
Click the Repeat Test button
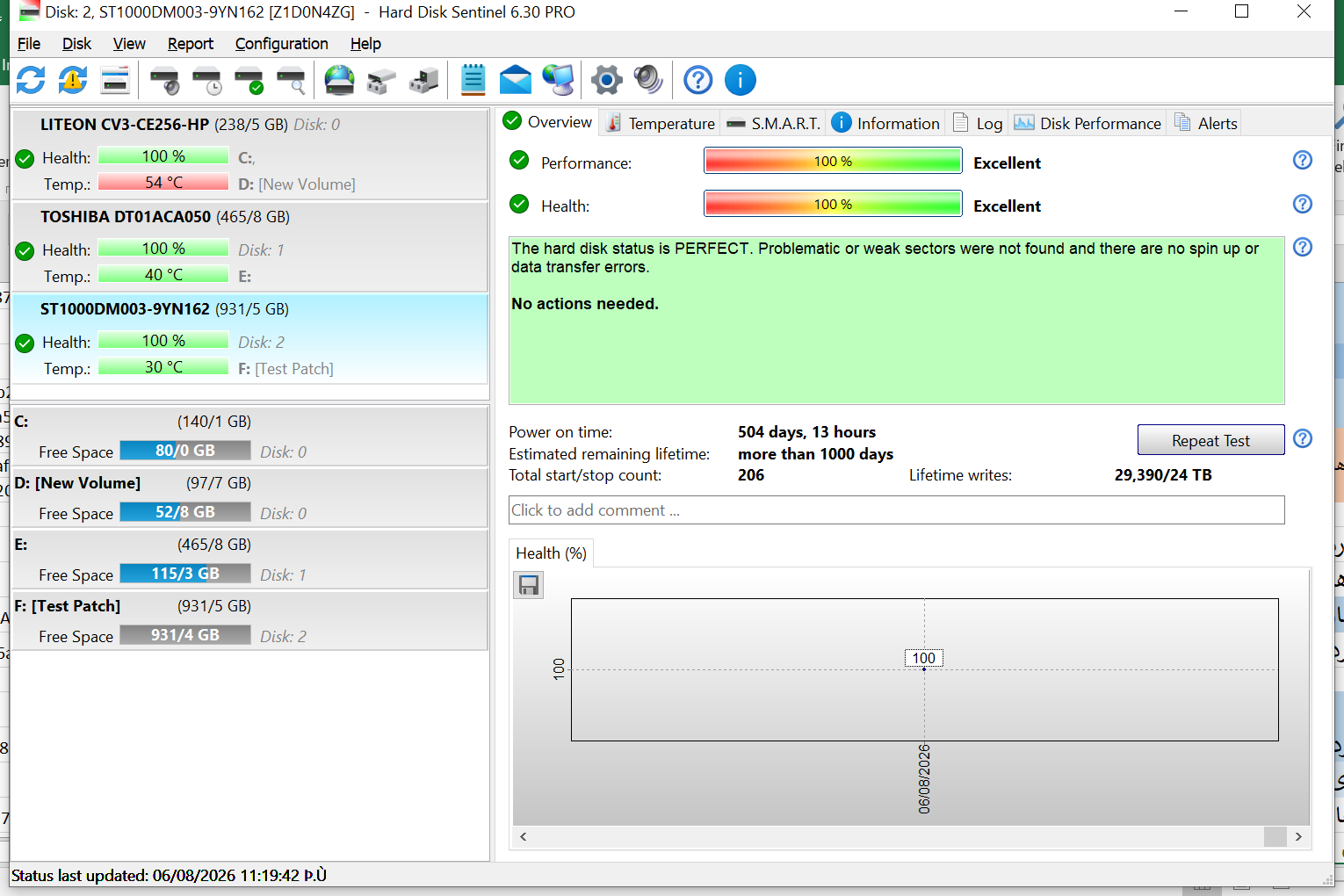[1210, 440]
